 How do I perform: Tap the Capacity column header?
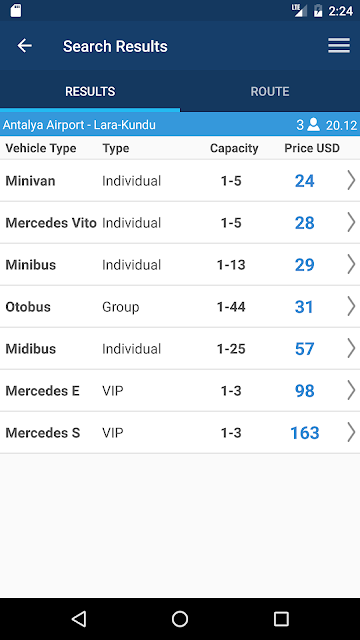[234, 148]
